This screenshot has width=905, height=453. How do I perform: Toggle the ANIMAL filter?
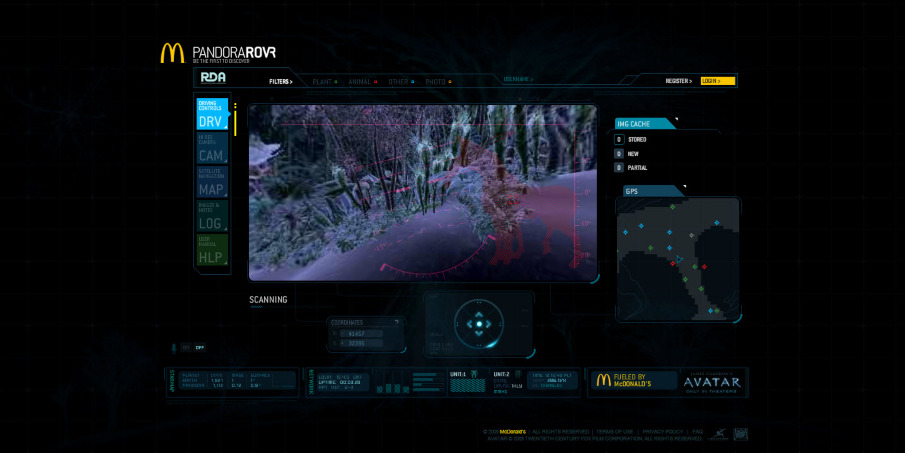click(362, 82)
